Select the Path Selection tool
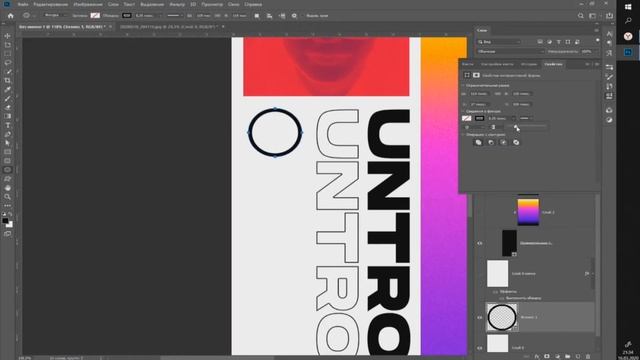Screen dimensions: 640x360 7,143
